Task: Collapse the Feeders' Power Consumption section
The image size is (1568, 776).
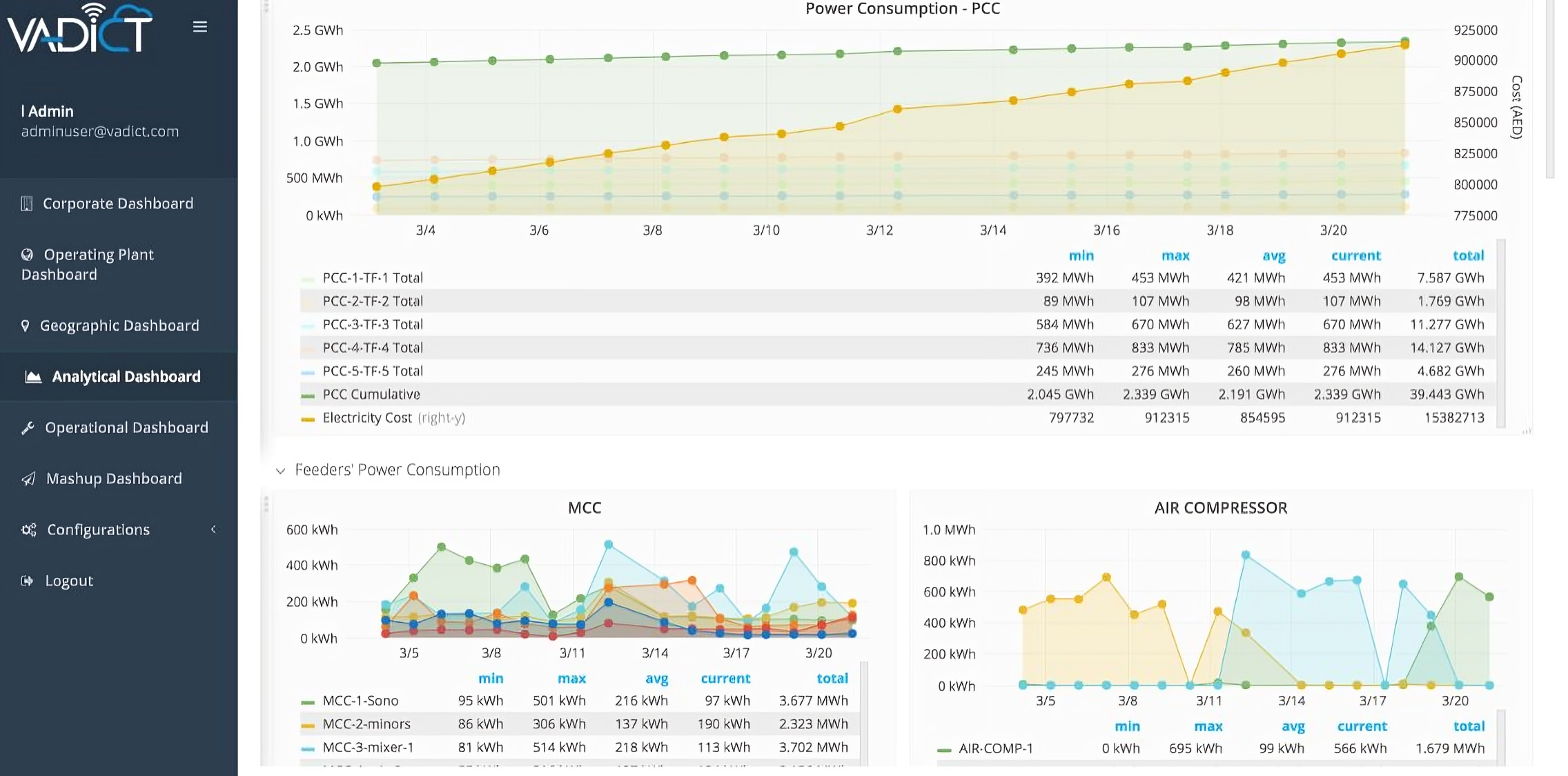Action: pos(280,470)
